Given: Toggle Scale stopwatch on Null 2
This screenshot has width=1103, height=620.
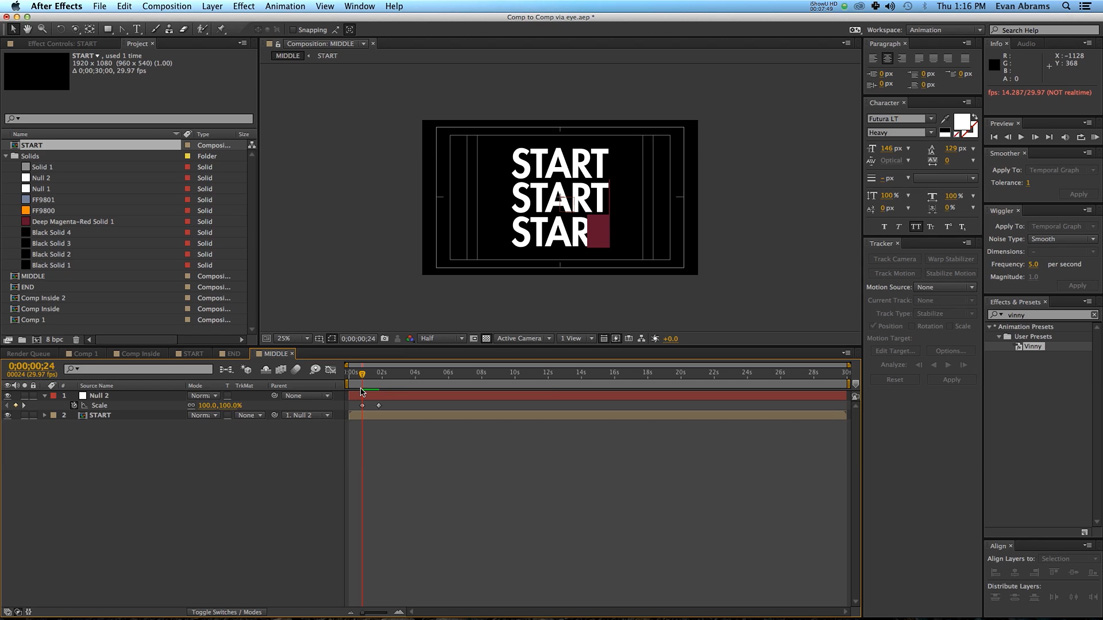Looking at the screenshot, I should coord(74,405).
